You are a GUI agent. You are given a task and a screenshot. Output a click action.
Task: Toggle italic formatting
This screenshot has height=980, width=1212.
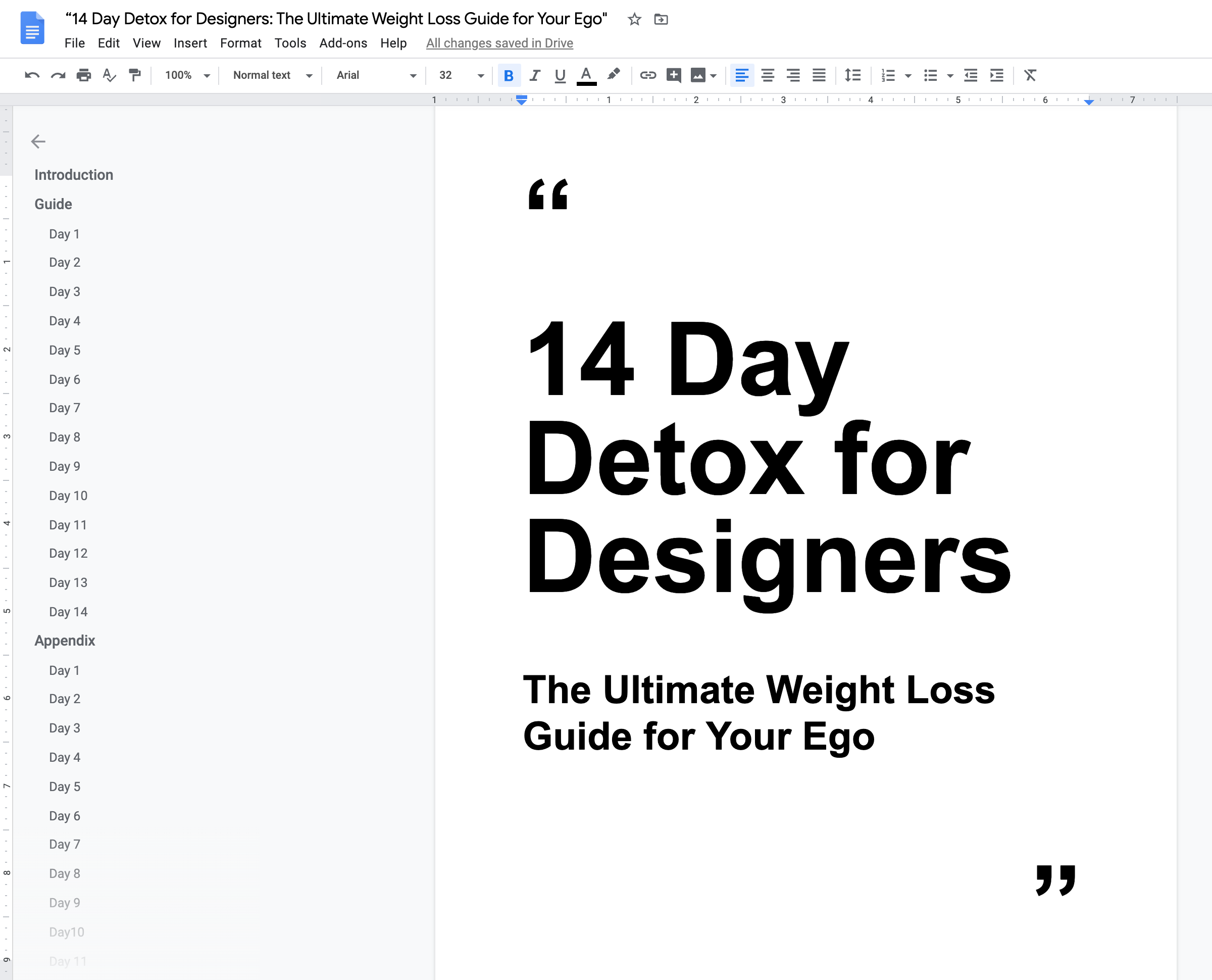coord(535,75)
